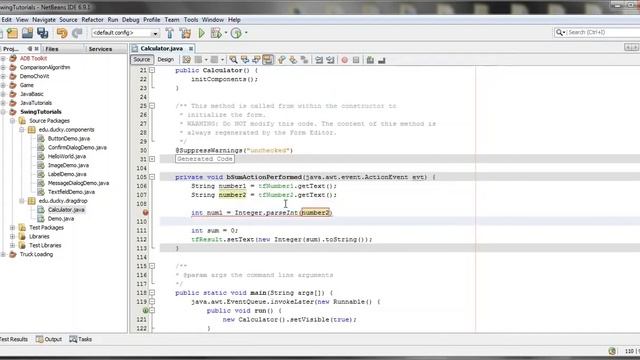Click the Debug Project icon
The width and height of the screenshot is (640, 360).
point(216,33)
